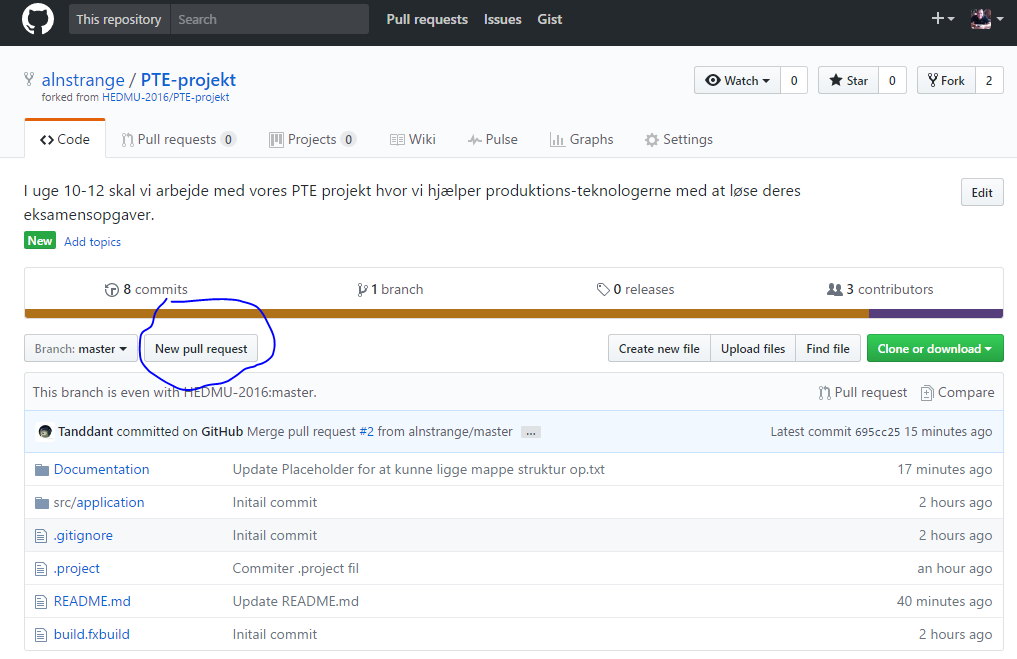
Task: Open alnstrange user profile link
Action: click(x=83, y=80)
